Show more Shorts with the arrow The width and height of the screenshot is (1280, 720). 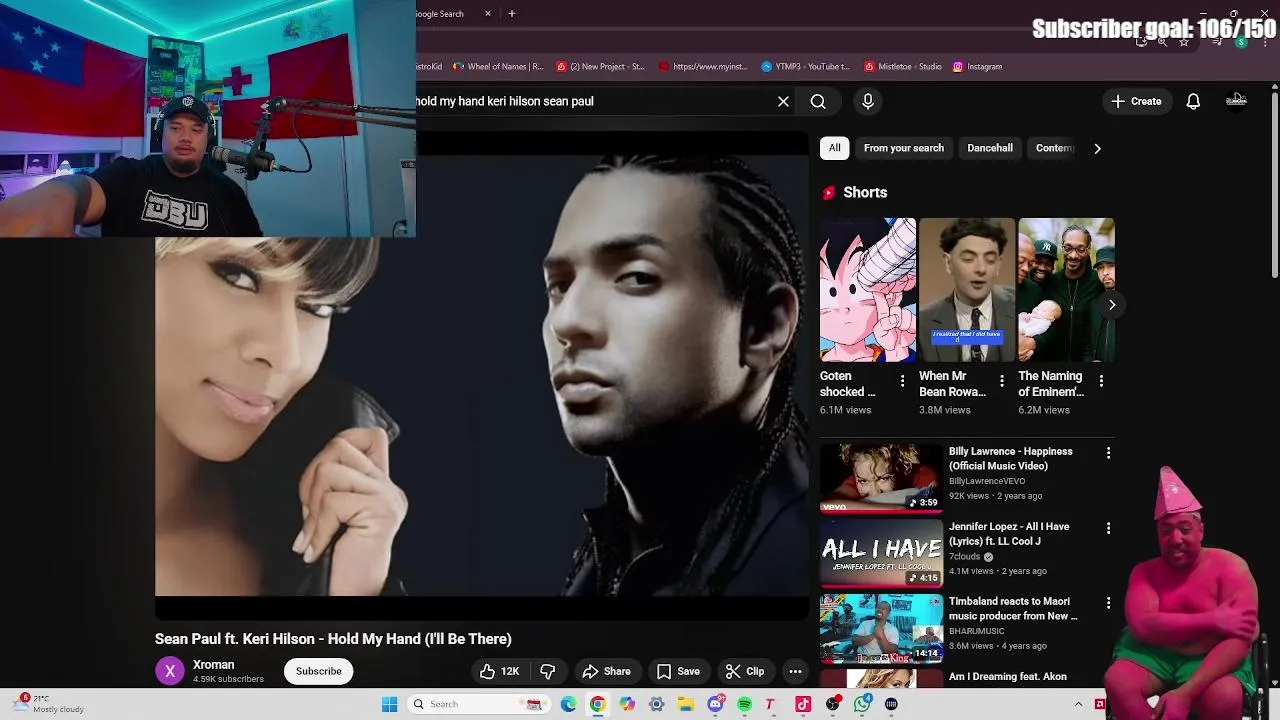click(1111, 305)
